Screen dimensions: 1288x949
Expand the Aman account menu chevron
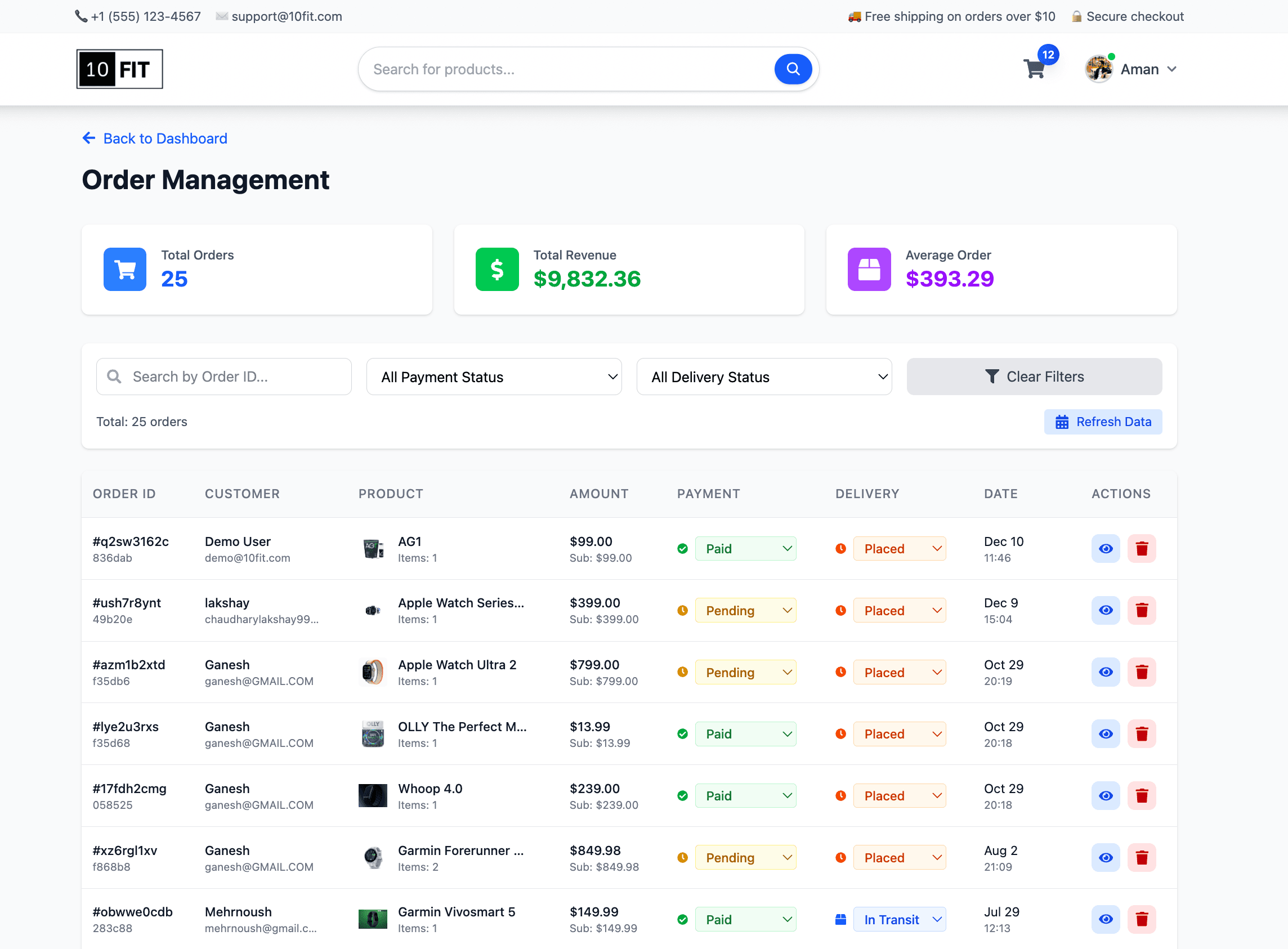(x=1172, y=69)
